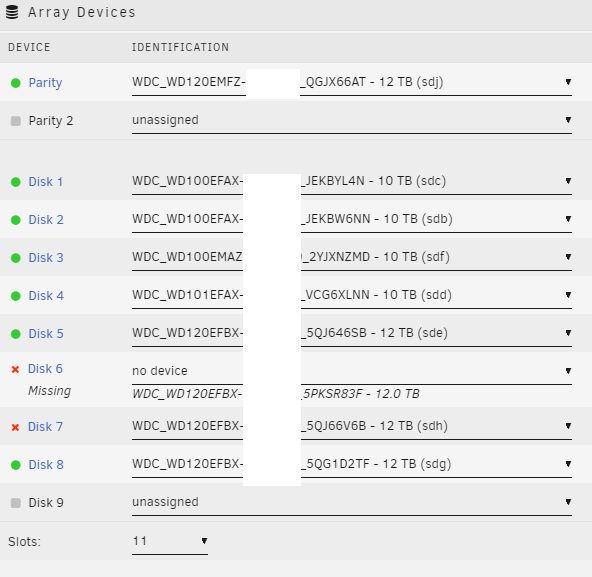
Task: Open Disk 6 no device dropdown
Action: (352, 371)
